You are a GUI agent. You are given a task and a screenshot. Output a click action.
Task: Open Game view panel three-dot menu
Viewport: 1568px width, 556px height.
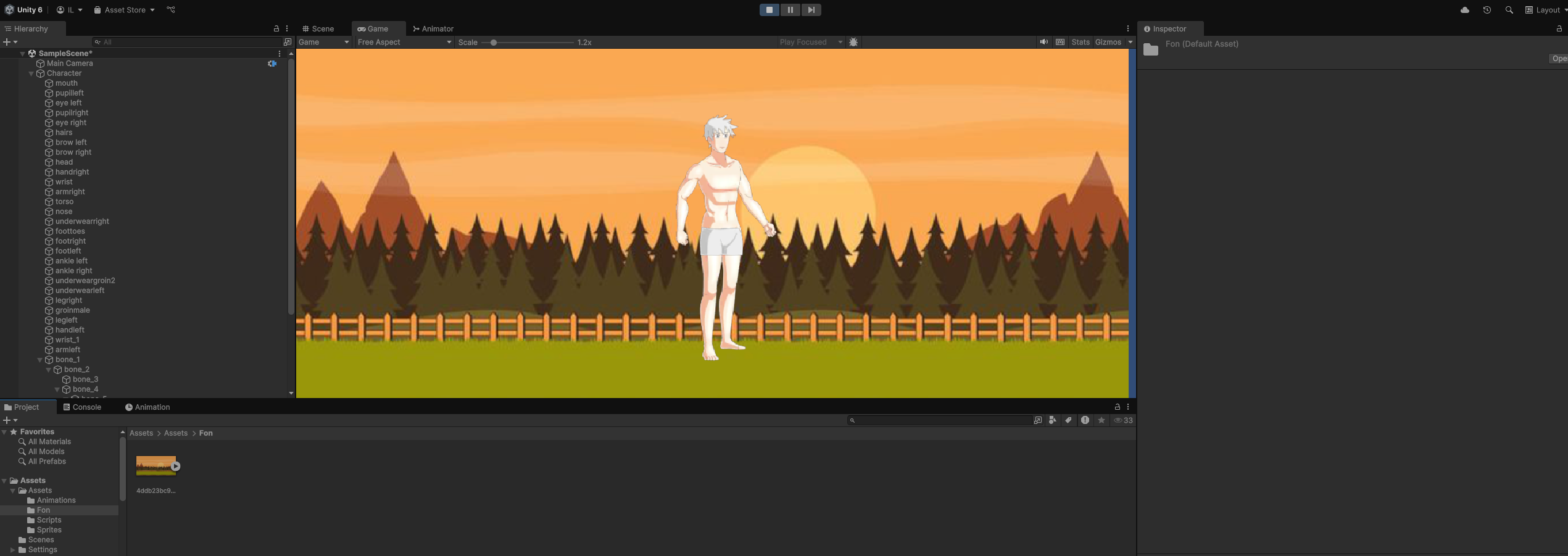[1127, 29]
